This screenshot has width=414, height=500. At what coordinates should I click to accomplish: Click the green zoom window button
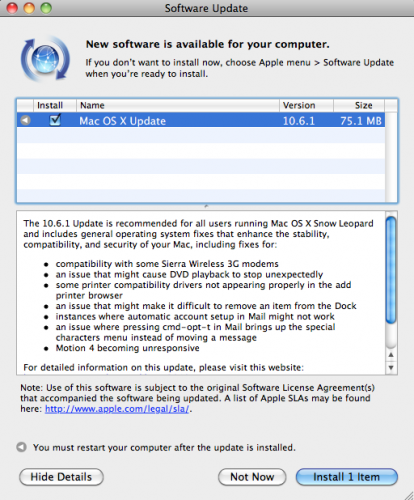tap(46, 8)
